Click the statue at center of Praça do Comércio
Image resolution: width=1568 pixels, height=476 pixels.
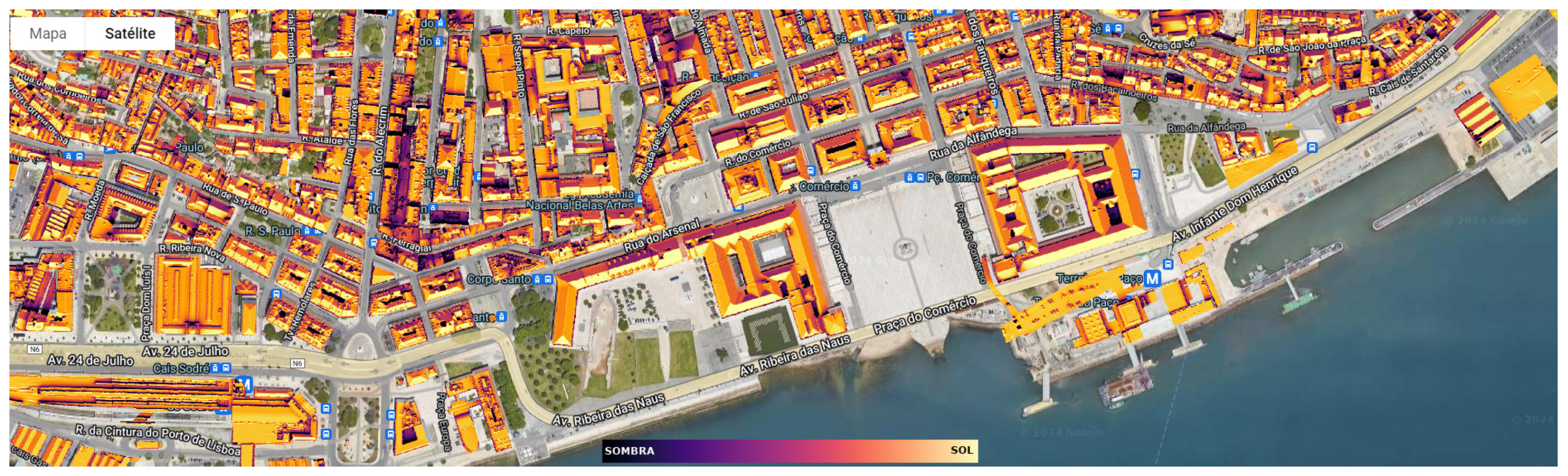pos(905,248)
